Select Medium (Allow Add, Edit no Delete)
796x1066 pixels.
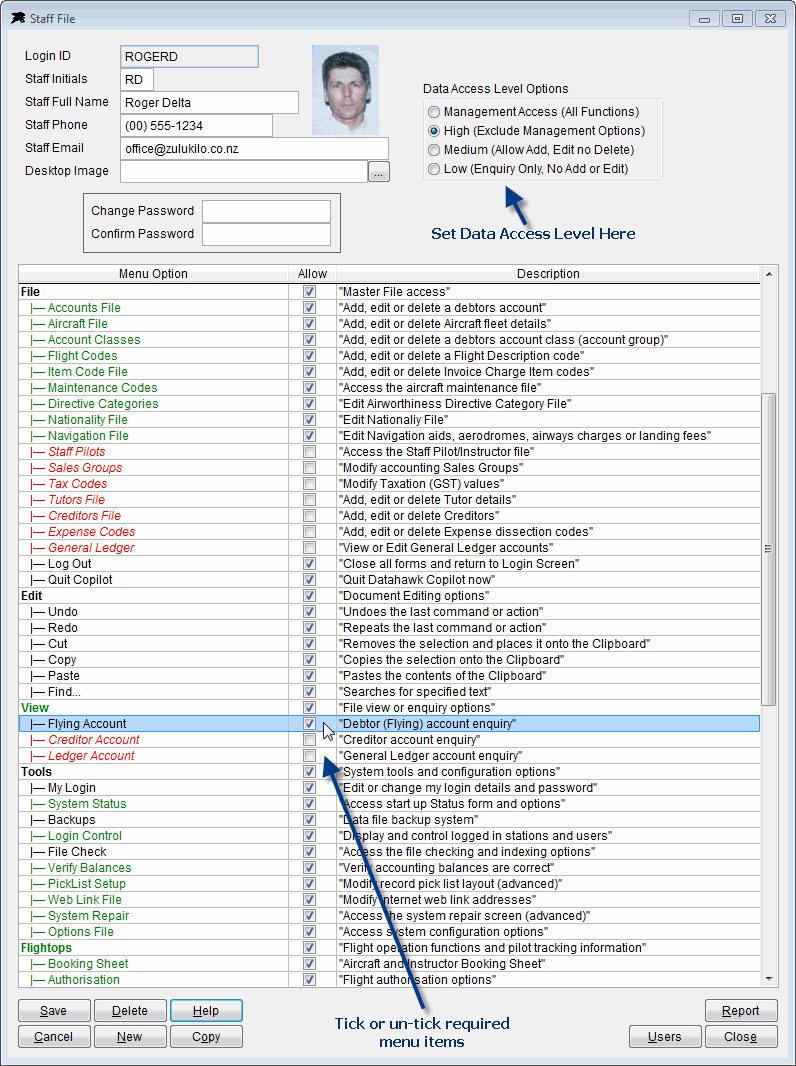(434, 150)
